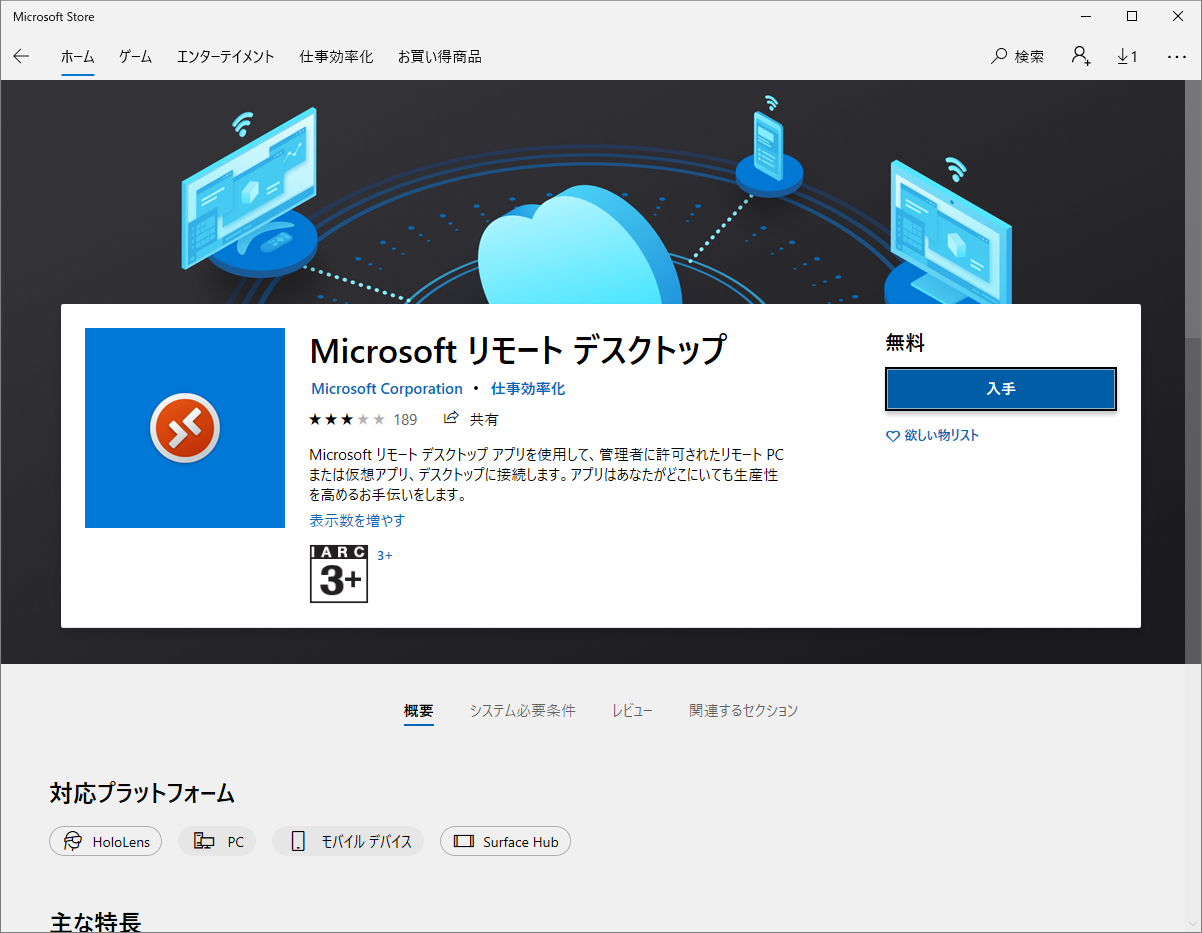
Task: Open the 仕事効率化 category link under title
Action: click(x=528, y=389)
